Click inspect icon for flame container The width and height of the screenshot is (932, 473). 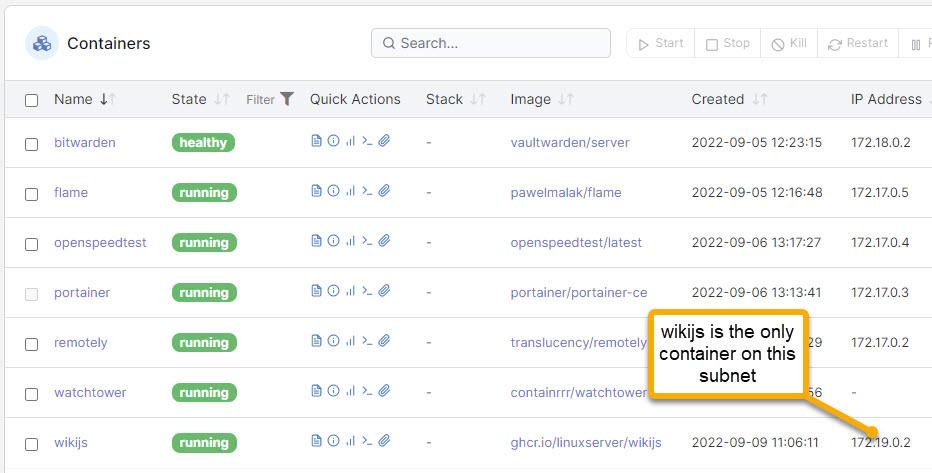pyautogui.click(x=333, y=191)
